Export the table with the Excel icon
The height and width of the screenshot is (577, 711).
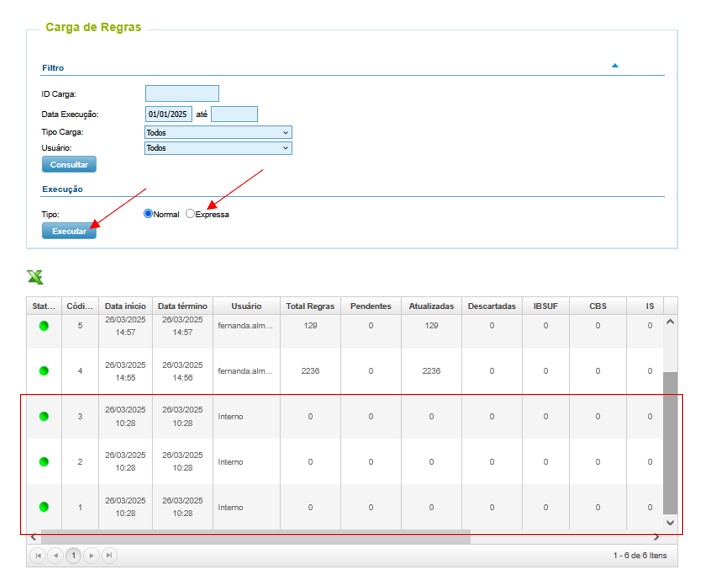[35, 277]
